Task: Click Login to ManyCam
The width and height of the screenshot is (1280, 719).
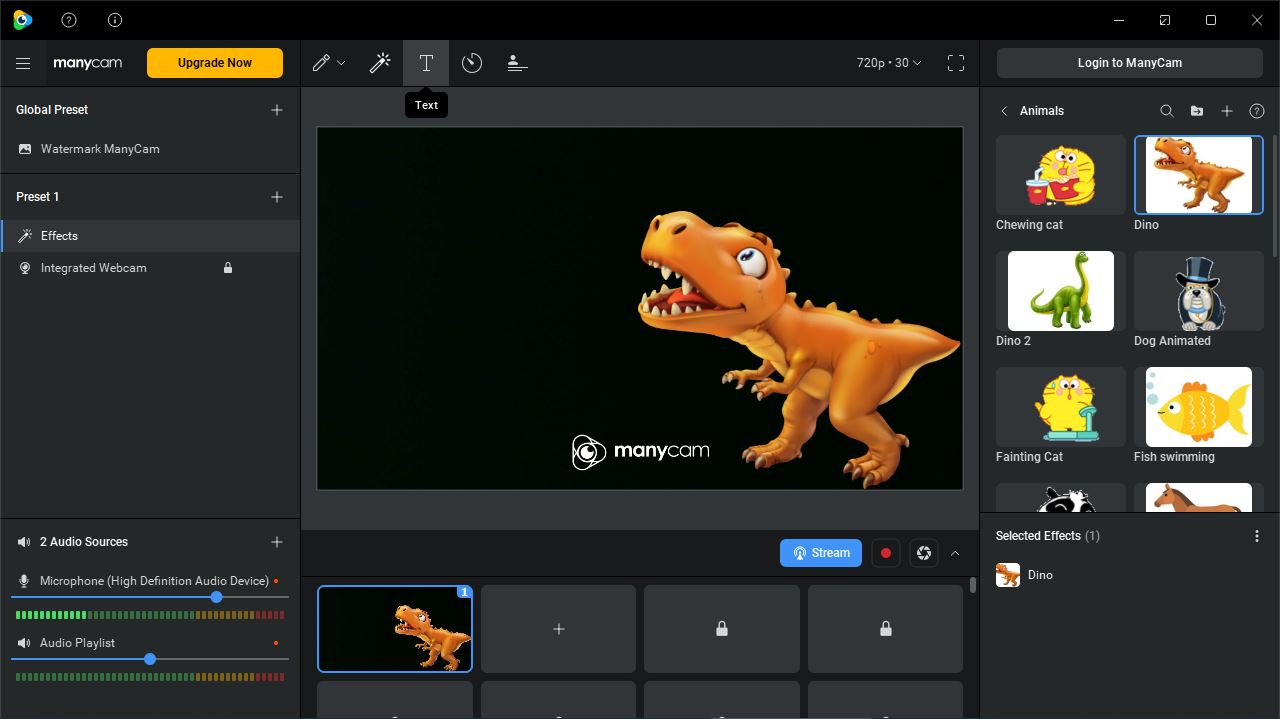Action: click(x=1130, y=63)
